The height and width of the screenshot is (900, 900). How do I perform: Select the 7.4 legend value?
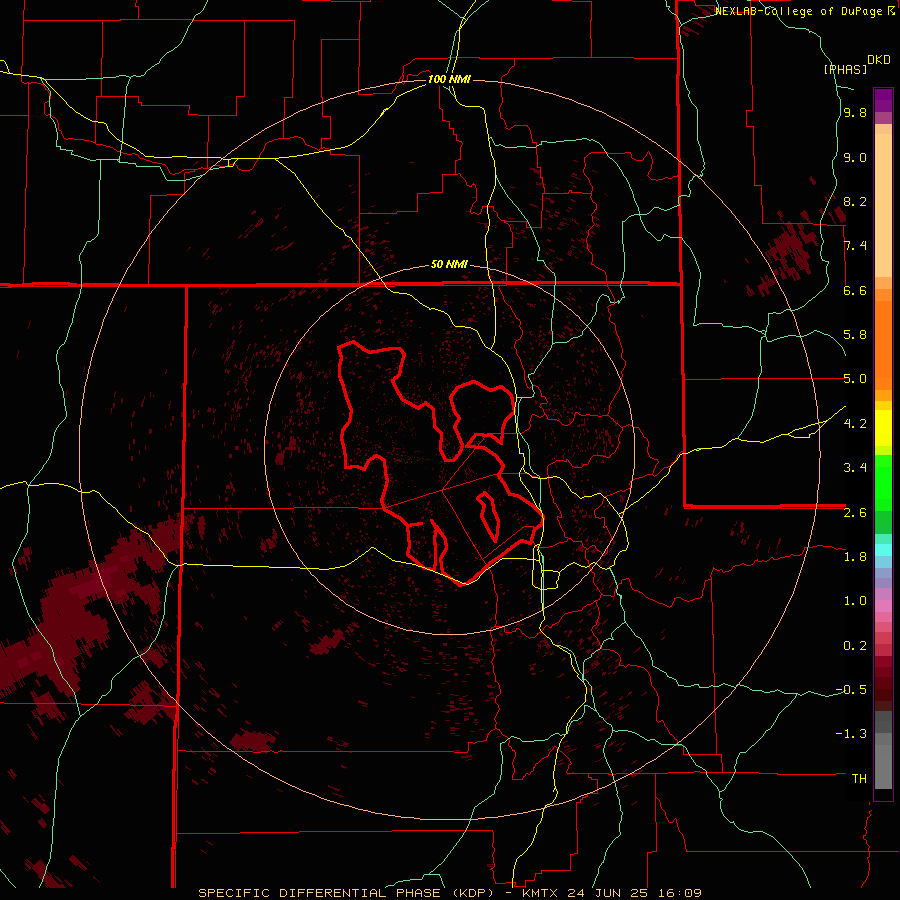[855, 246]
